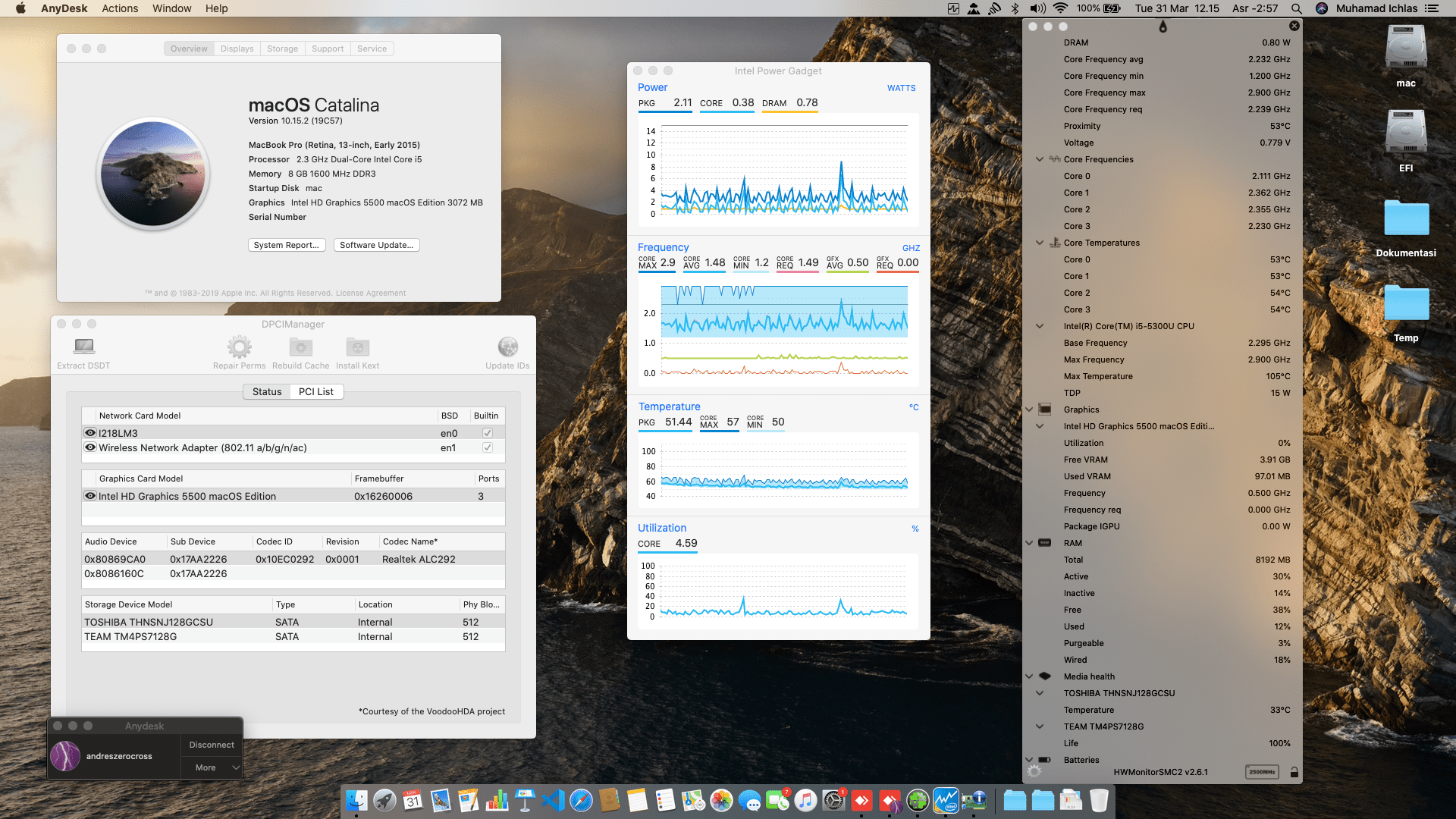This screenshot has height=819, width=1456.
Task: Click the Repair Perms gear icon
Action: click(x=239, y=347)
